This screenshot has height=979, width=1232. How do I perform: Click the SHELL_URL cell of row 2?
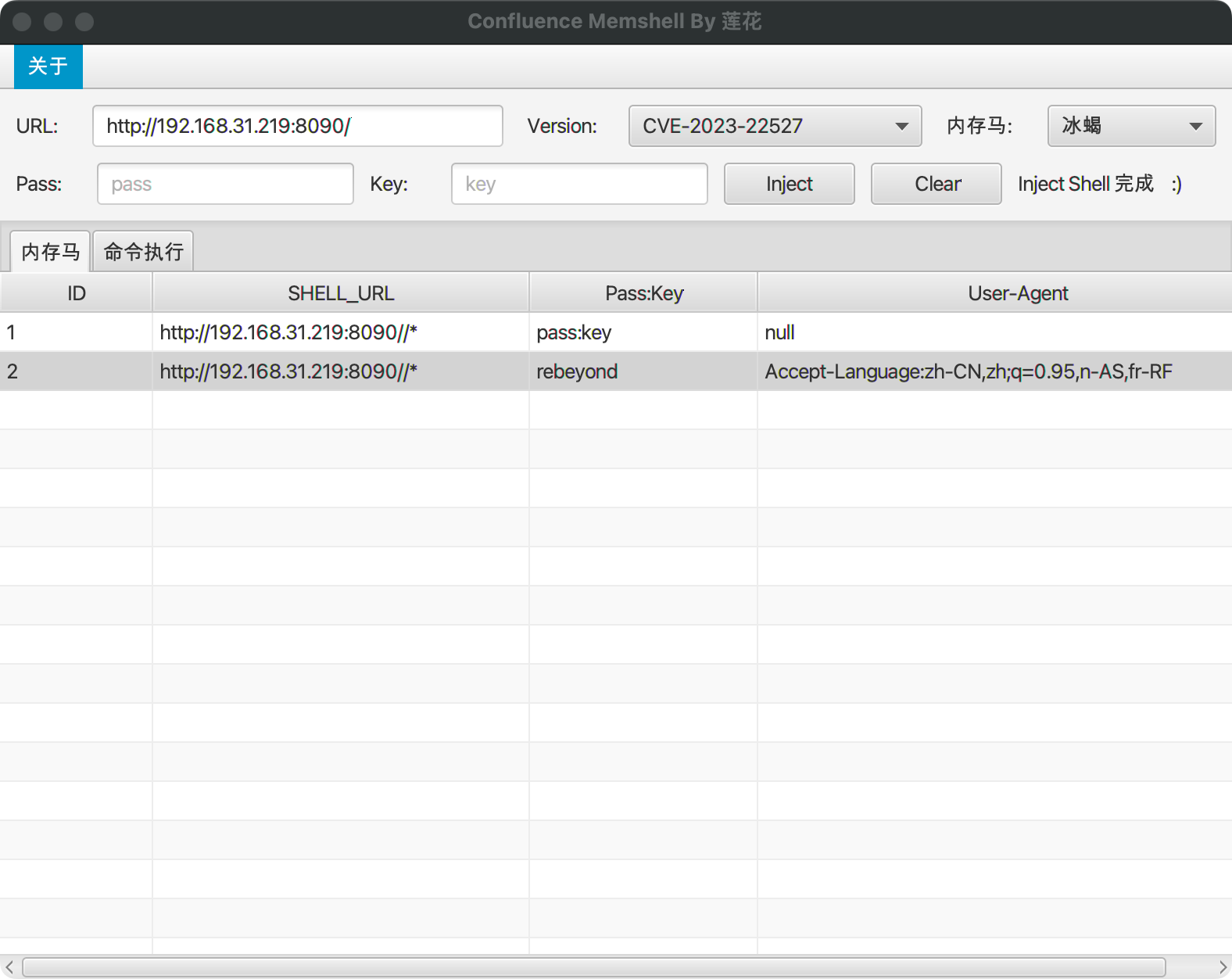(x=341, y=371)
